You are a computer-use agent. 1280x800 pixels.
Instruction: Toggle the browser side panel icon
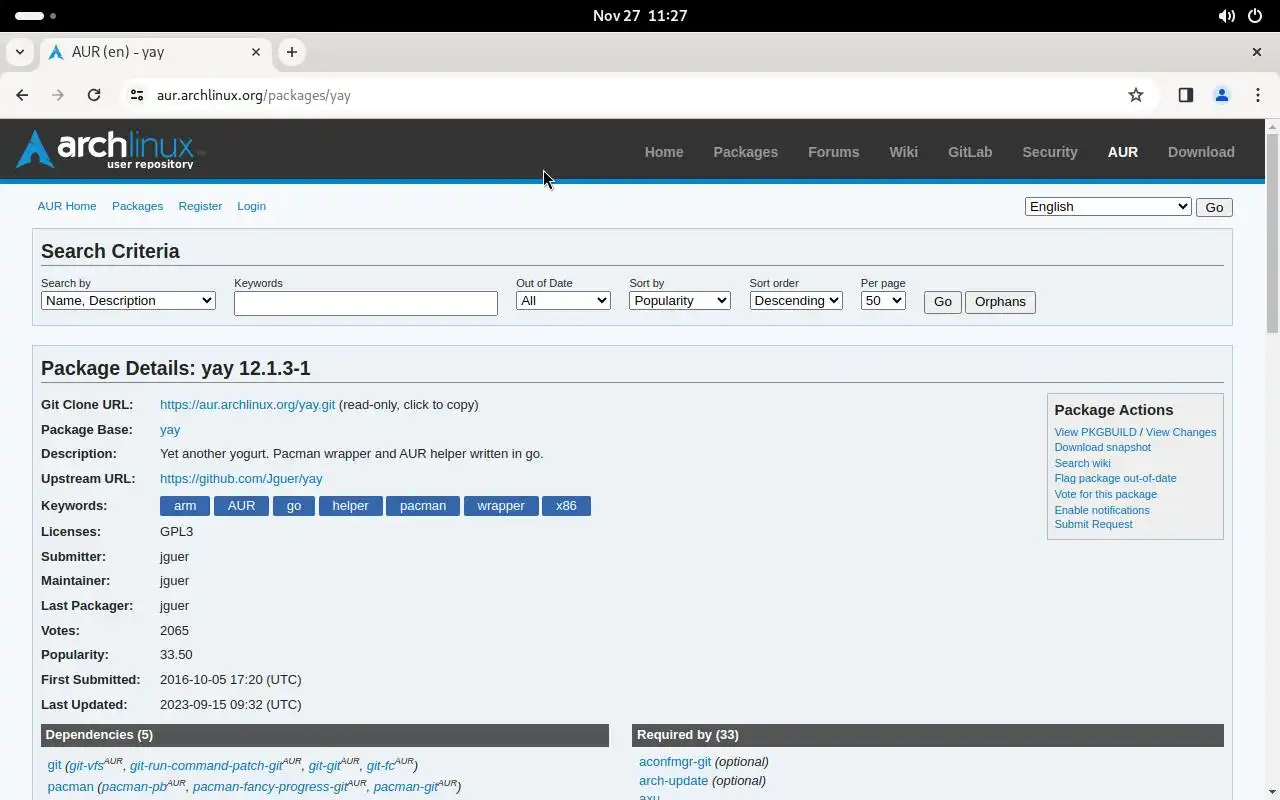click(1185, 95)
